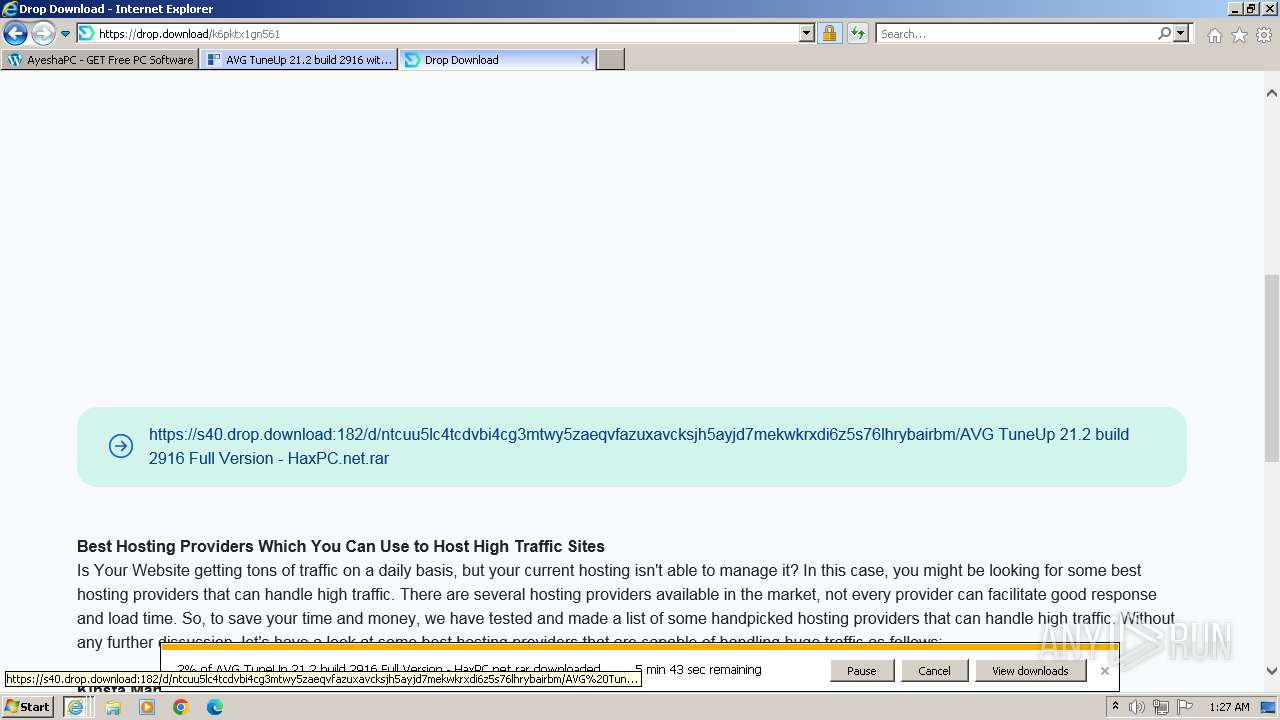Open the media player taskbar icon
The width and height of the screenshot is (1280, 720).
147,707
